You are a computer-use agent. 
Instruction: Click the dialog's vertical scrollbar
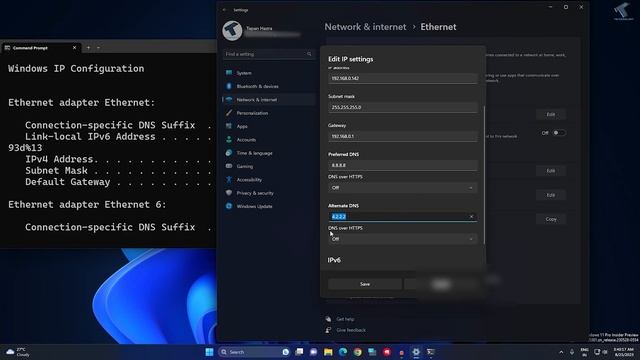[484, 176]
